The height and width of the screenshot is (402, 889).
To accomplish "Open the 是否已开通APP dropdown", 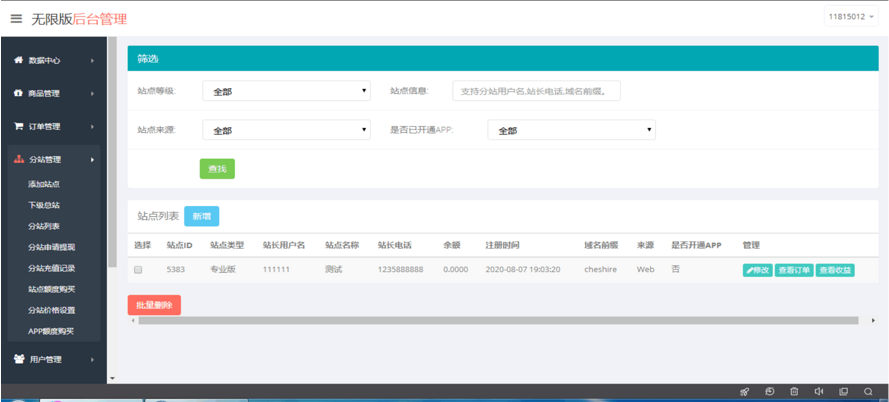I will pos(572,130).
